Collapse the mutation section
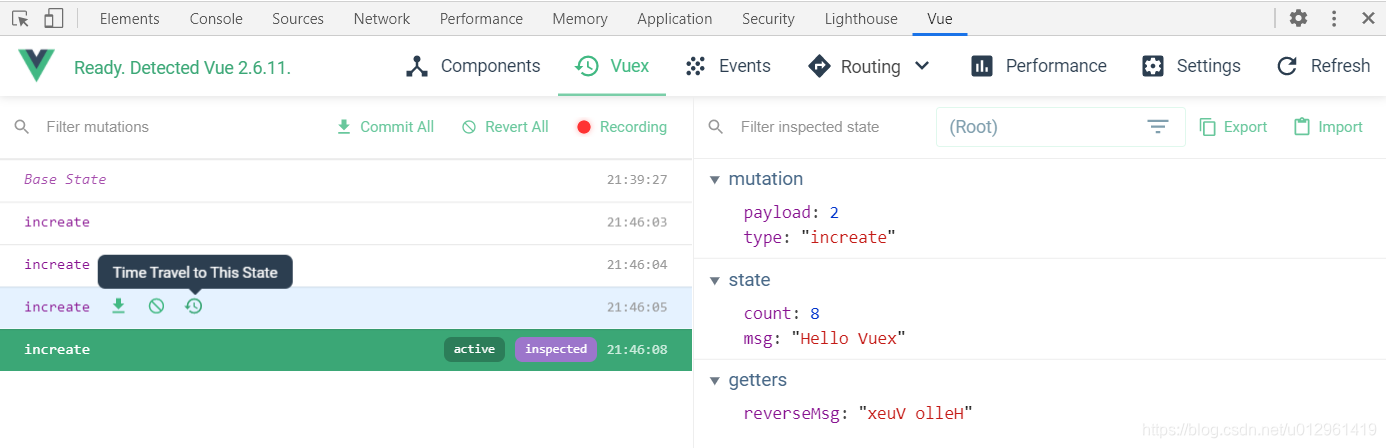The height and width of the screenshot is (448, 1386). click(x=714, y=180)
